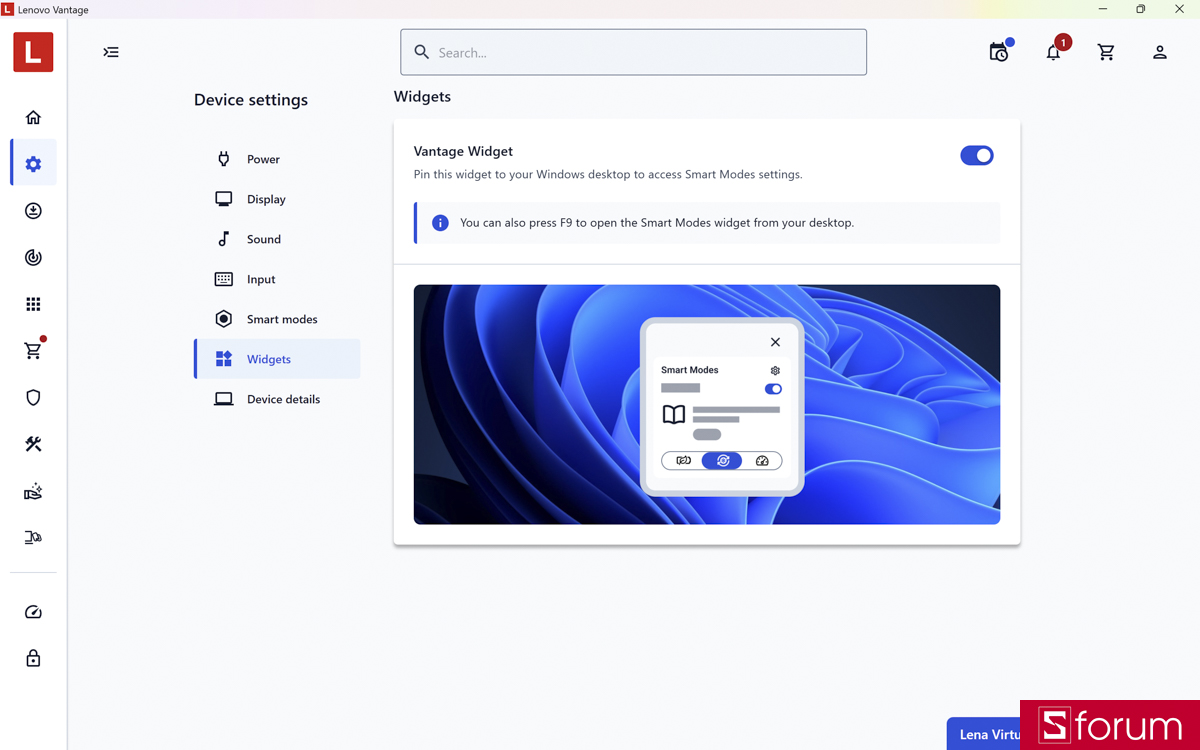
Task: Click the "Device settings" heading
Action: [x=251, y=100]
